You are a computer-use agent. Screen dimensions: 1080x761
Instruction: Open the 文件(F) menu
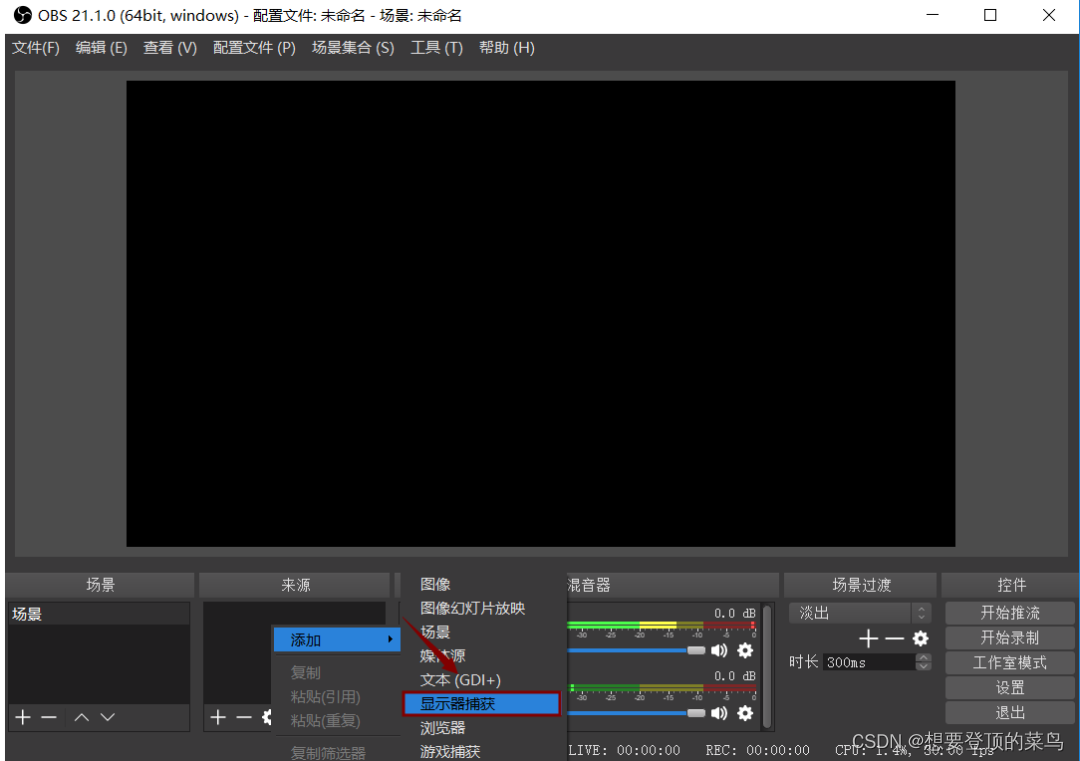tap(36, 48)
